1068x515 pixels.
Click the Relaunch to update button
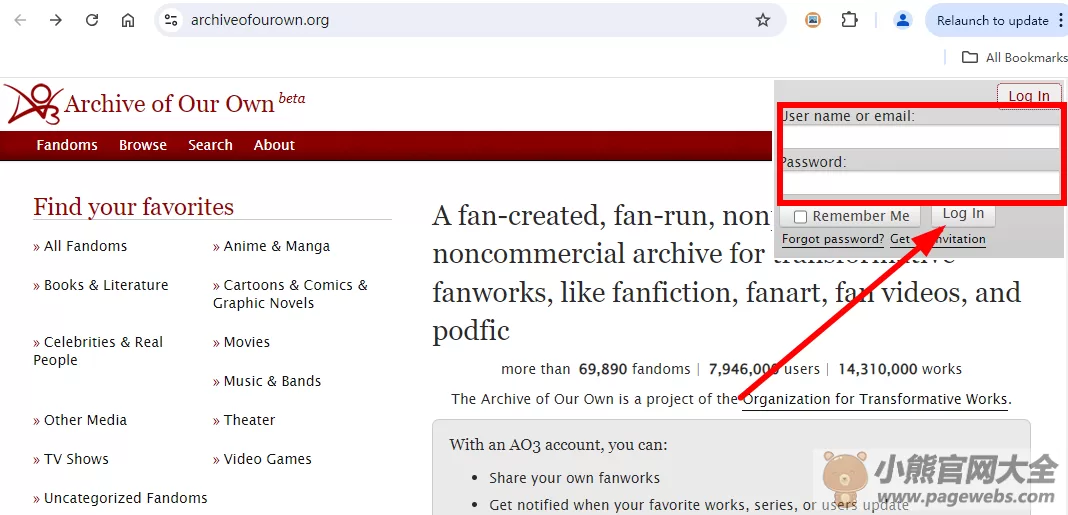click(996, 20)
